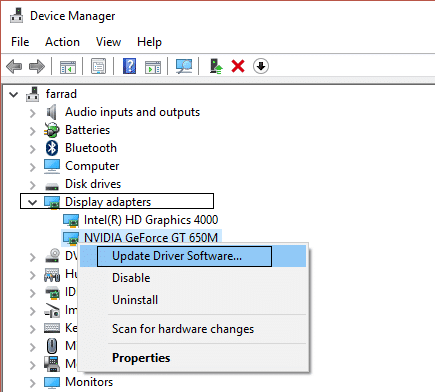Collapse the farrad root node

point(14,94)
